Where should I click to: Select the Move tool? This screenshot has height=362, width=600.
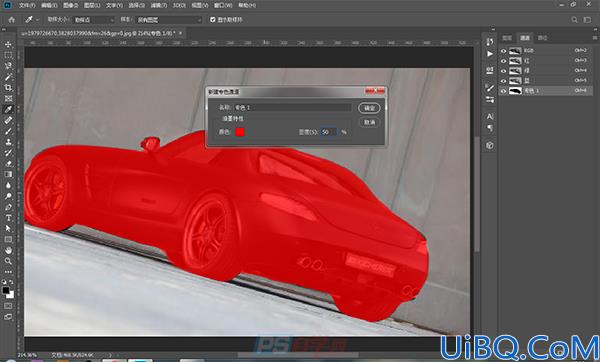click(x=8, y=44)
